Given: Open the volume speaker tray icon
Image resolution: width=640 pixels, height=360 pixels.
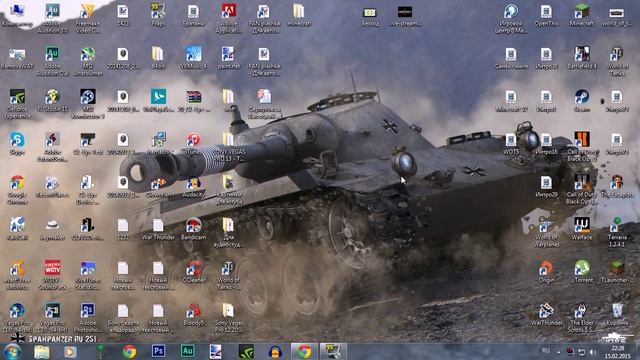Looking at the screenshot, I should point(593,352).
